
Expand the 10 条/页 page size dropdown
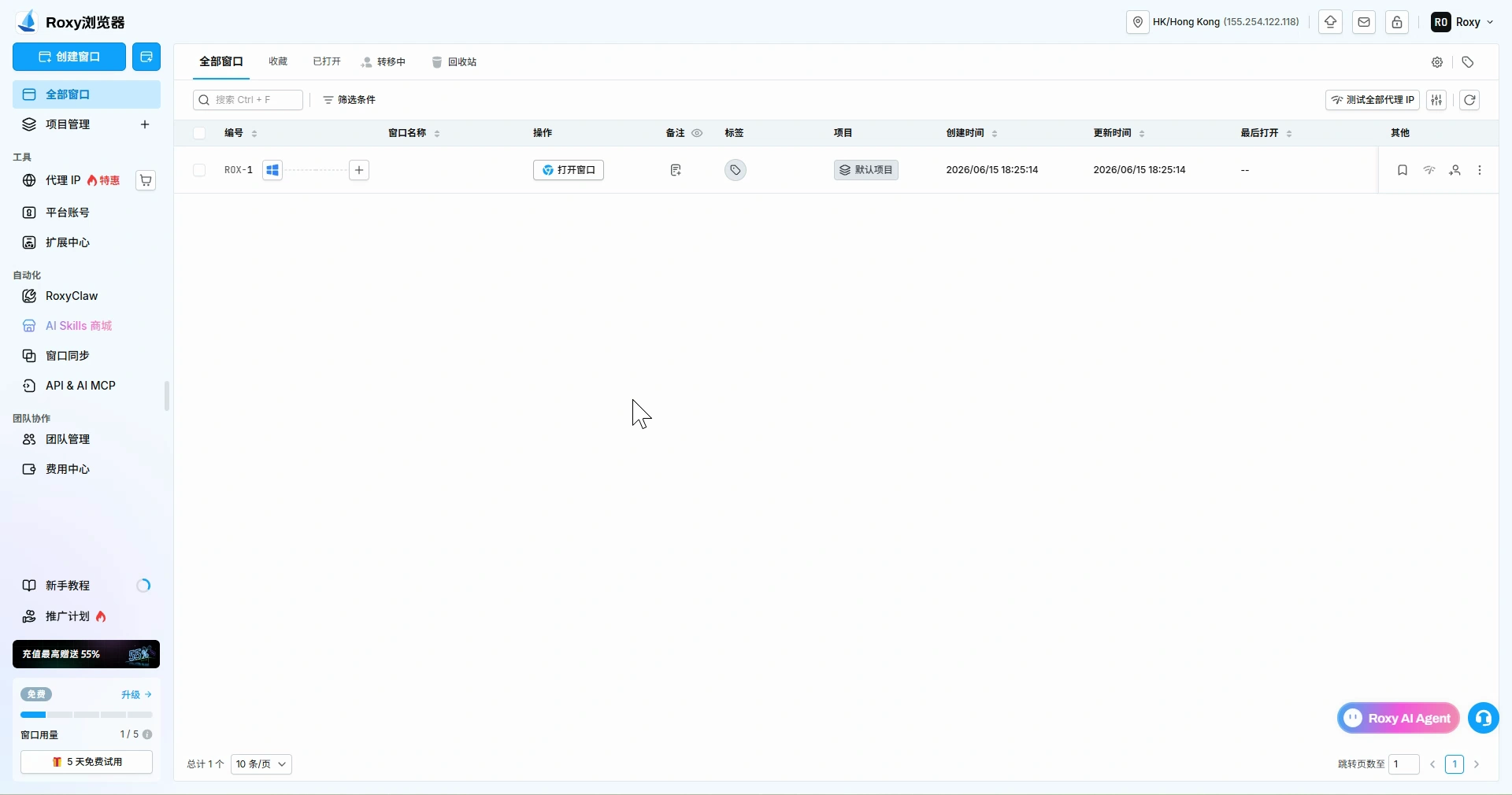pos(261,764)
